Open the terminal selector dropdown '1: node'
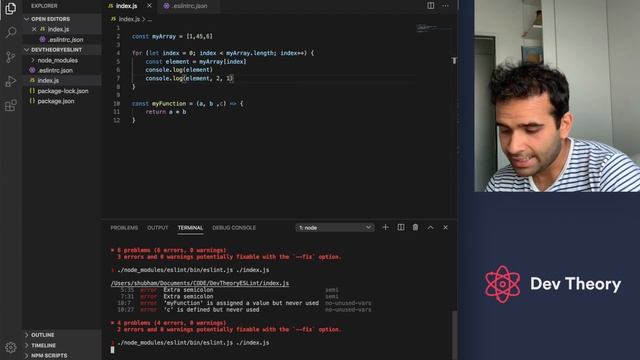Viewport: 640px width, 360px height. tap(335, 227)
